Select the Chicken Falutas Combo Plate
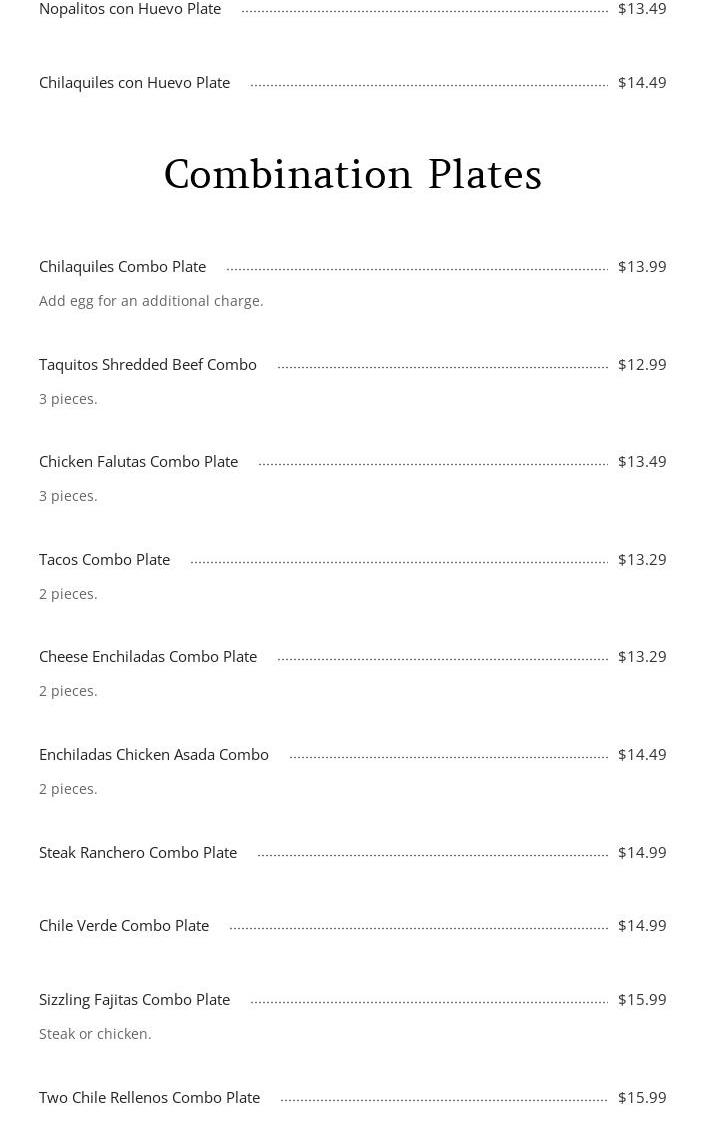Image resolution: width=705 pixels, height=1142 pixels. (x=138, y=462)
